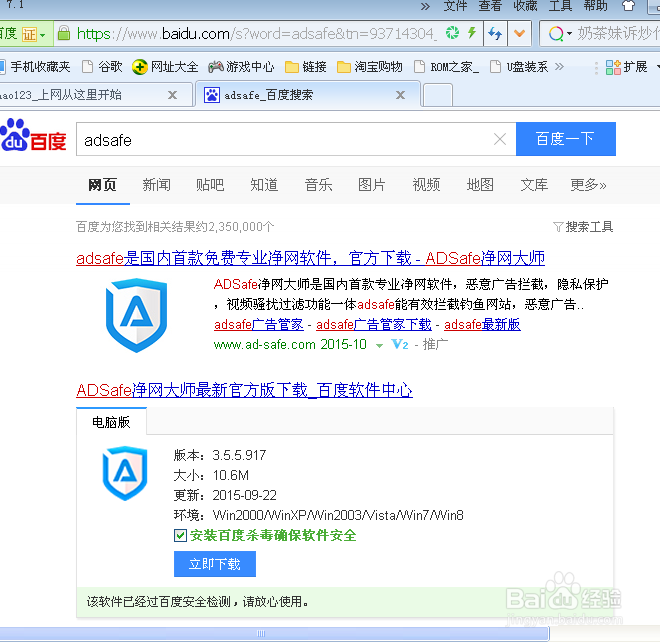
Task: Open the 文件 menu
Action: coord(455,6)
